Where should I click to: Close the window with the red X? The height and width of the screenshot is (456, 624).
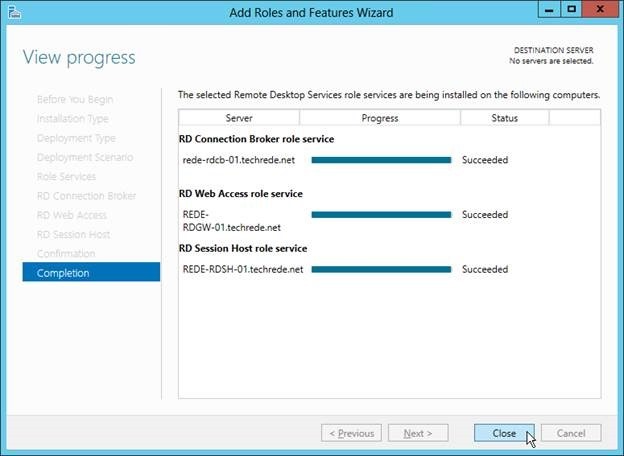pyautogui.click(x=600, y=9)
